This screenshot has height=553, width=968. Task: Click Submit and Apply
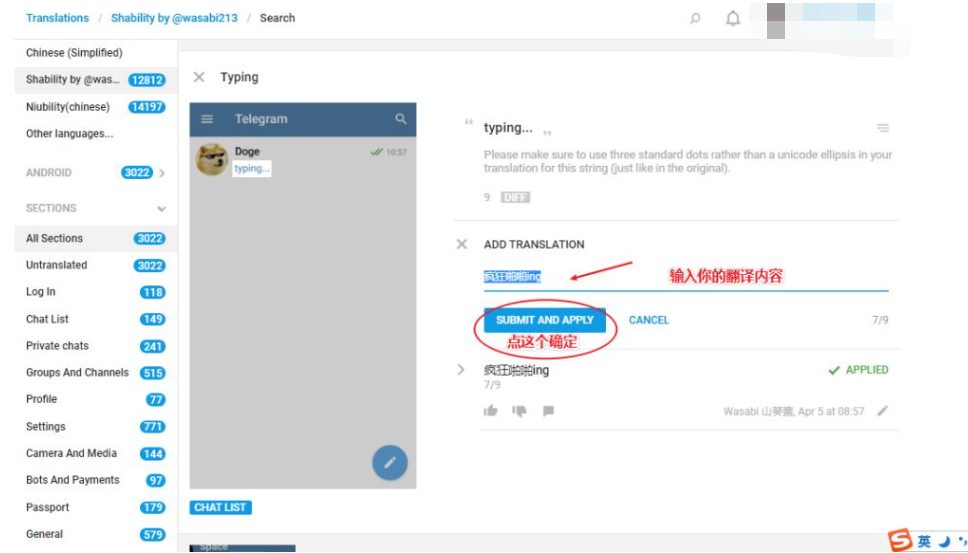(x=544, y=320)
